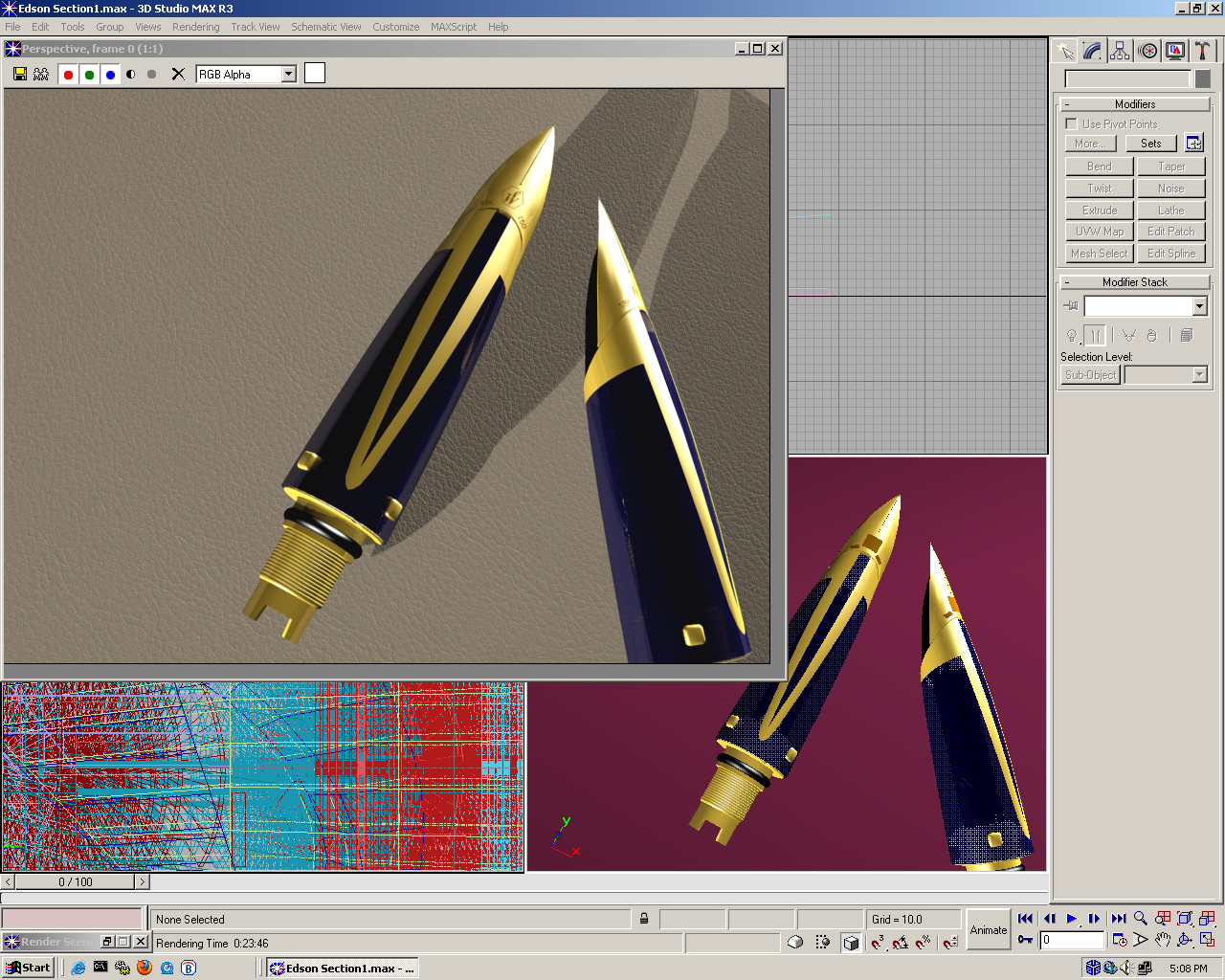
Task: Click the Pan hand viewport tool
Action: click(x=1162, y=940)
